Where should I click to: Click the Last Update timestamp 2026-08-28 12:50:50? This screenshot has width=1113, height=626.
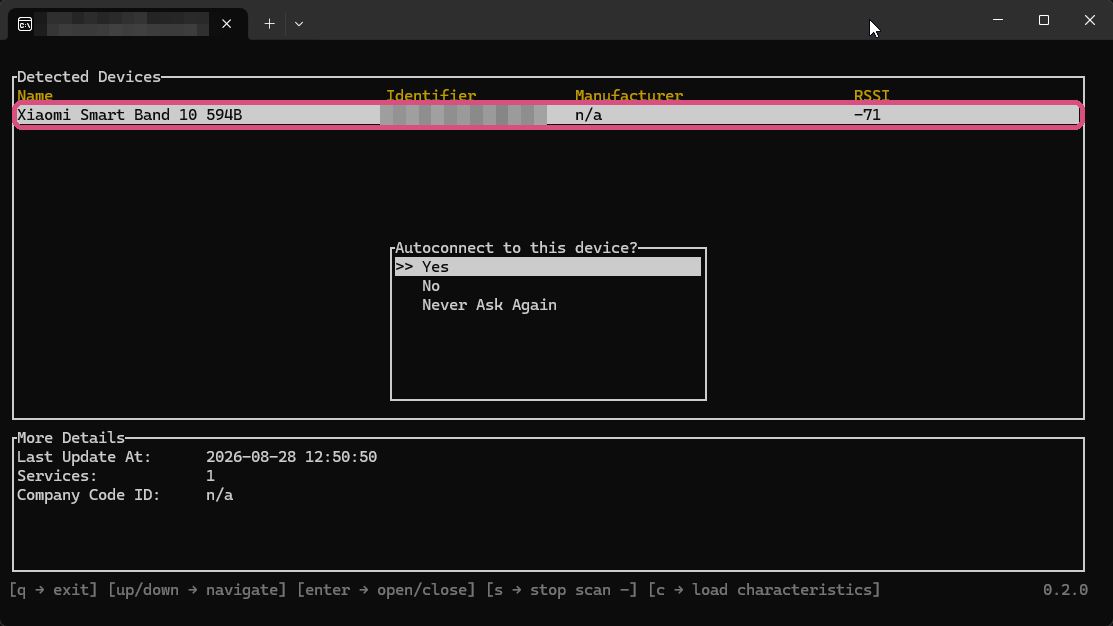[x=291, y=457]
